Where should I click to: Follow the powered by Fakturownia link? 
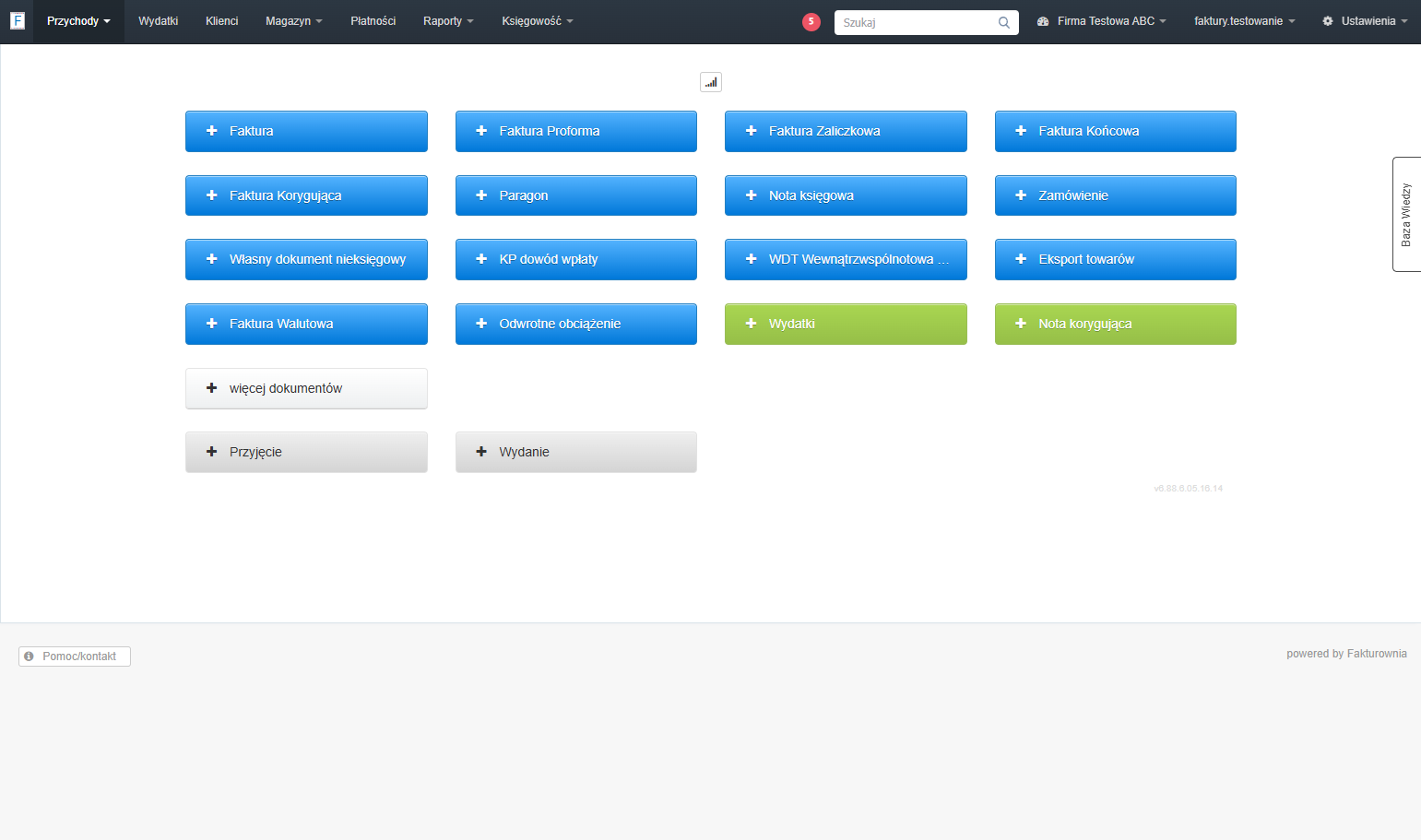pos(1346,654)
